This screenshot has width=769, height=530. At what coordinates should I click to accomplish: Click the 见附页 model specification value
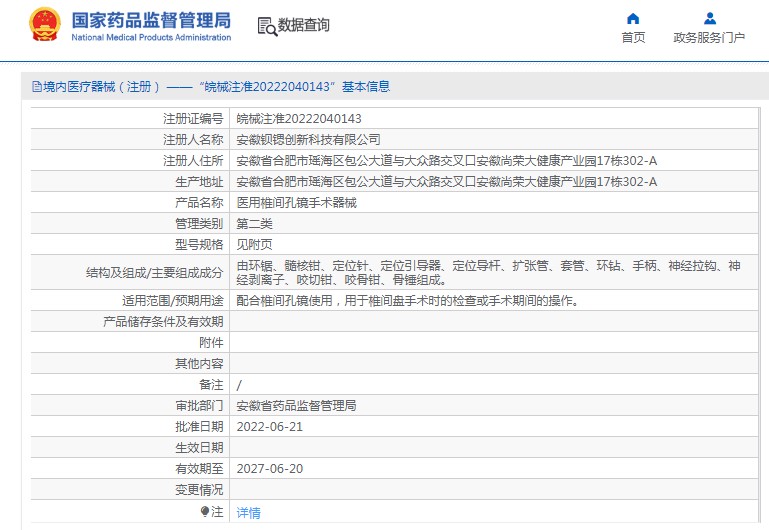(x=254, y=244)
